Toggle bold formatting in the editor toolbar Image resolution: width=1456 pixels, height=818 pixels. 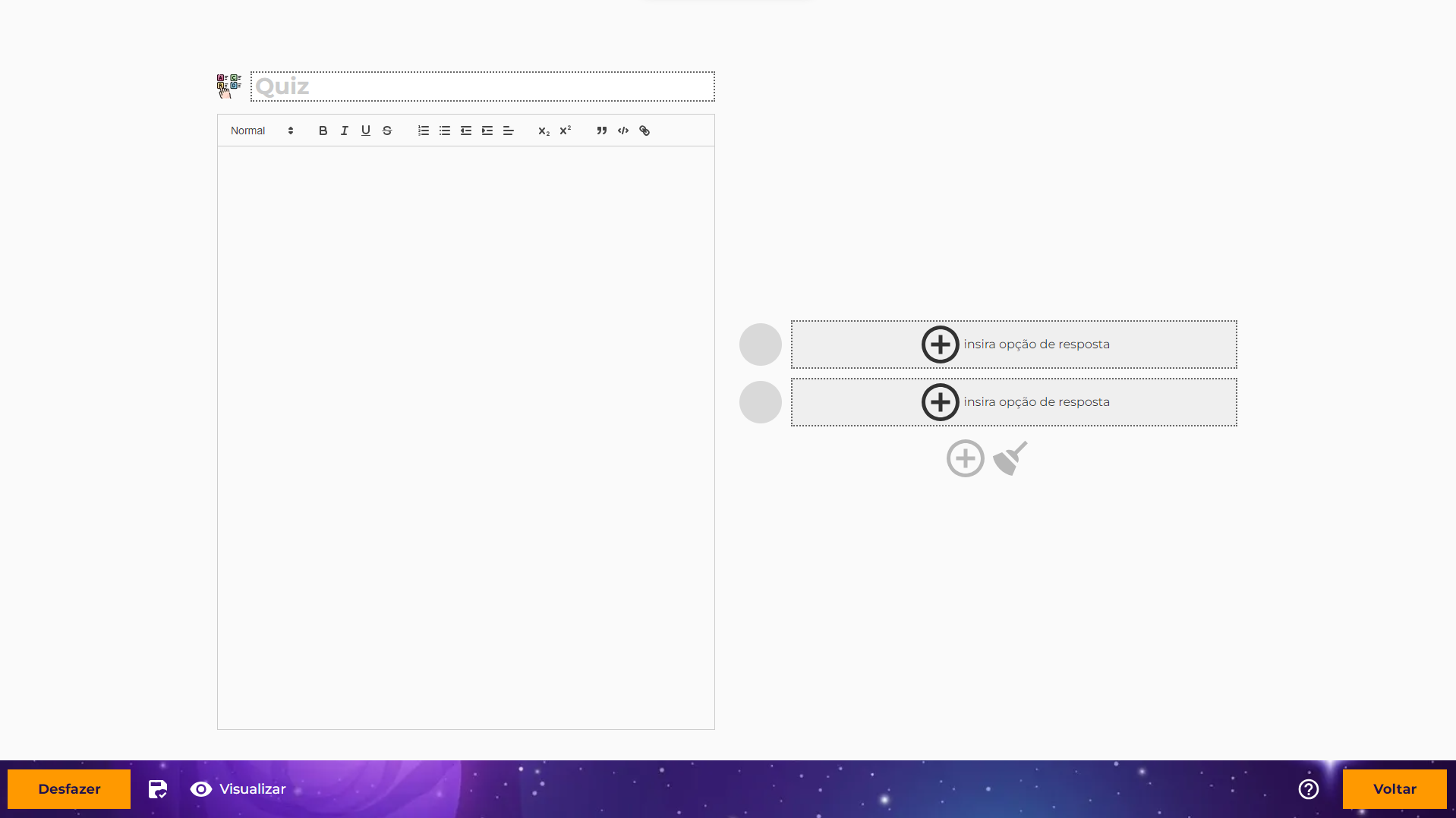point(323,131)
